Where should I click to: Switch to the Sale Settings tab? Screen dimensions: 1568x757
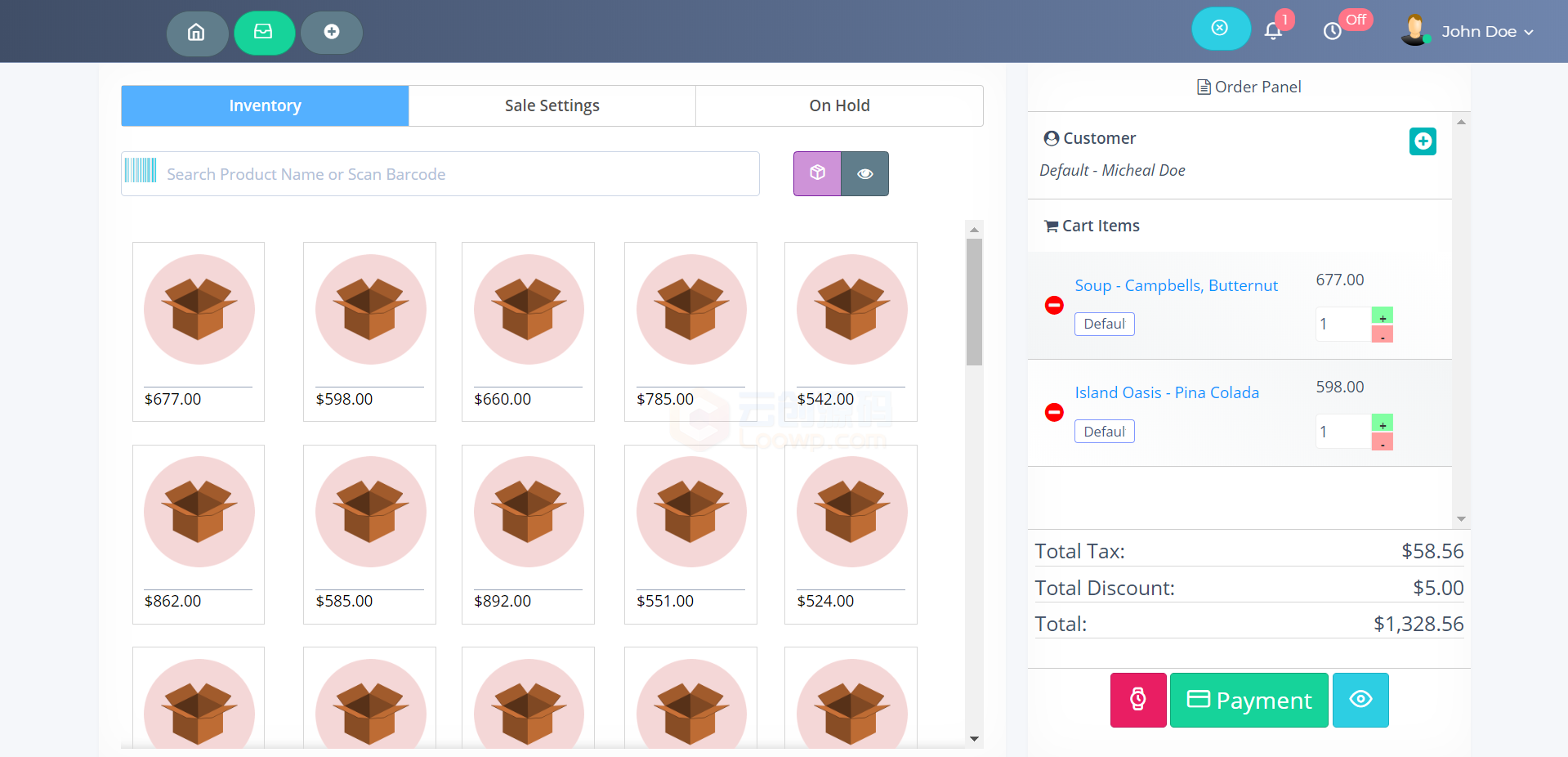[x=552, y=105]
